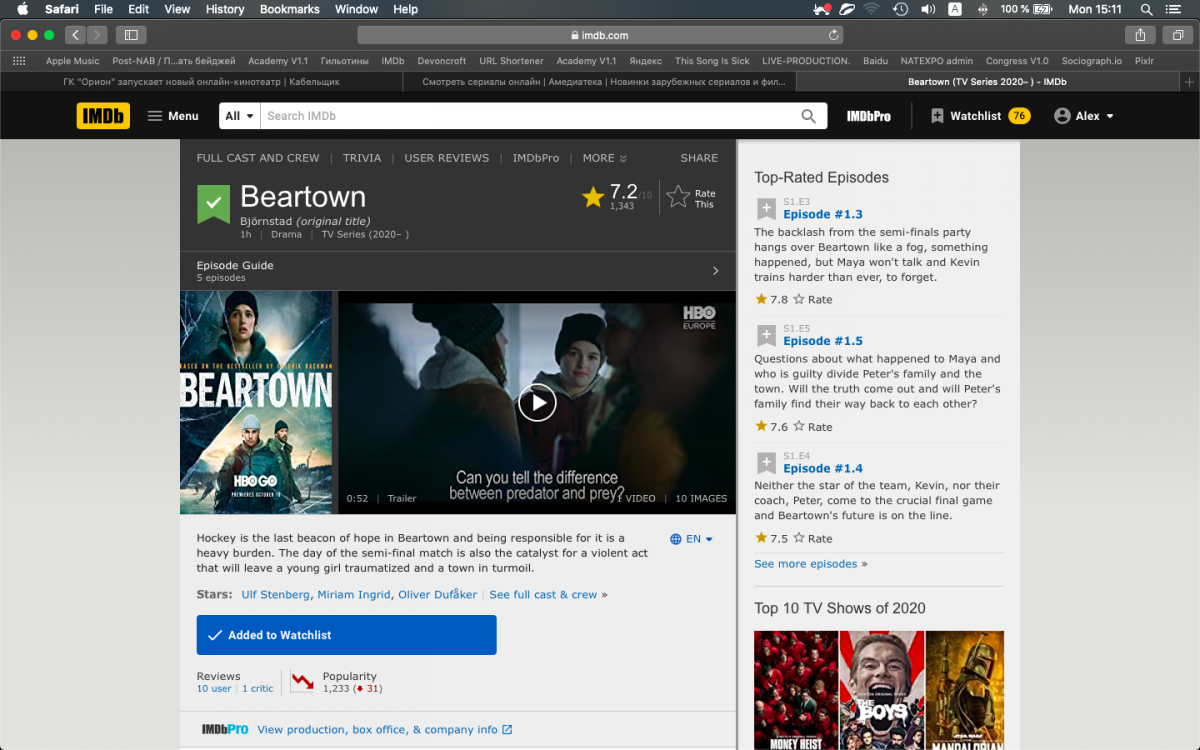Viewport: 1200px width, 750px height.
Task: Open the user account icon for Alex
Action: 1062,116
